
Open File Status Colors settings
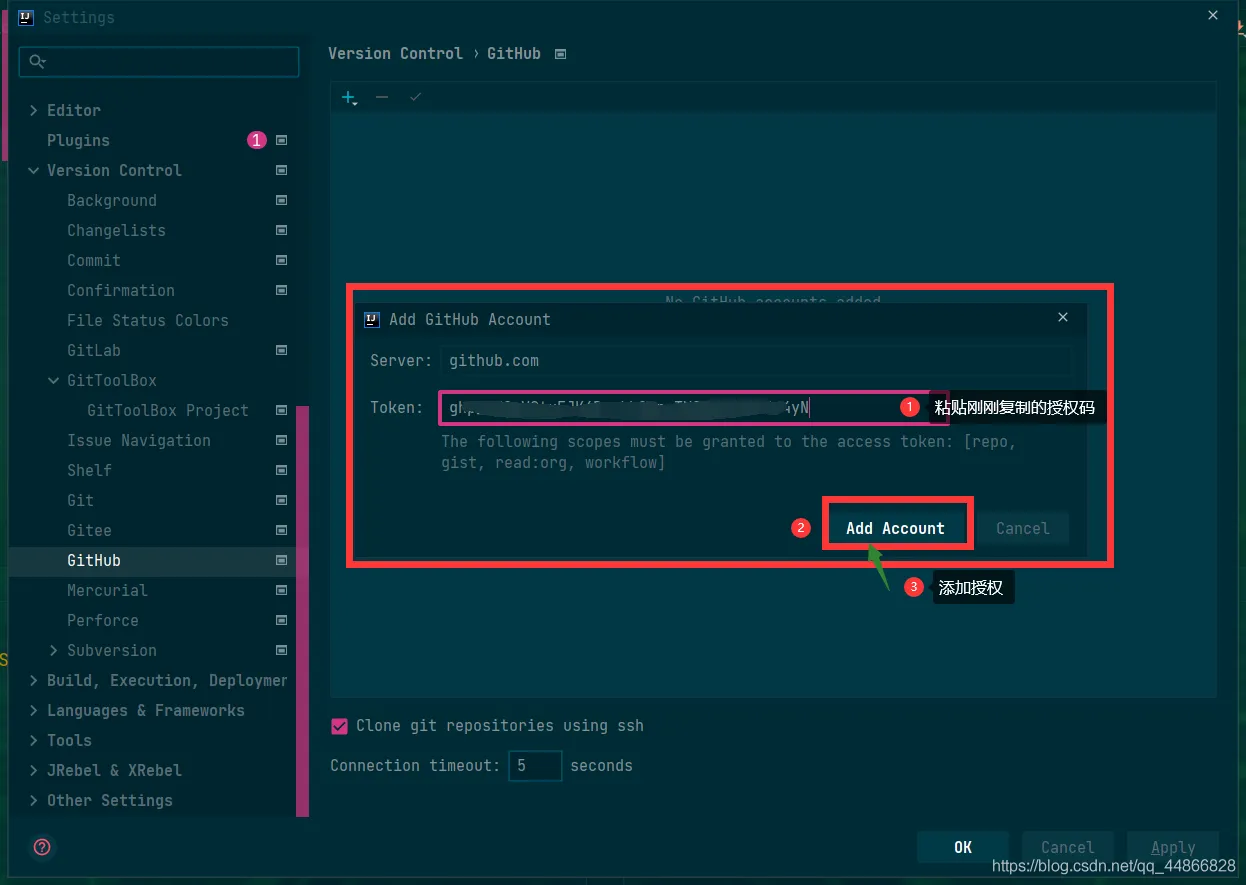click(x=148, y=320)
